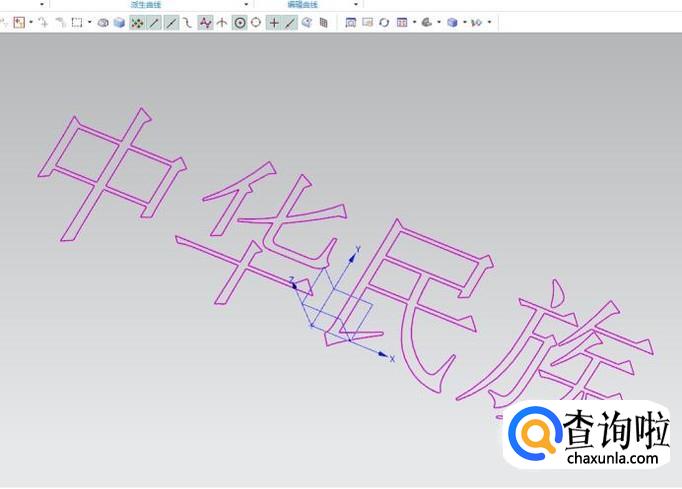Toggle the snap points filter icon
Screen dimensions: 682x489
click(137, 22)
